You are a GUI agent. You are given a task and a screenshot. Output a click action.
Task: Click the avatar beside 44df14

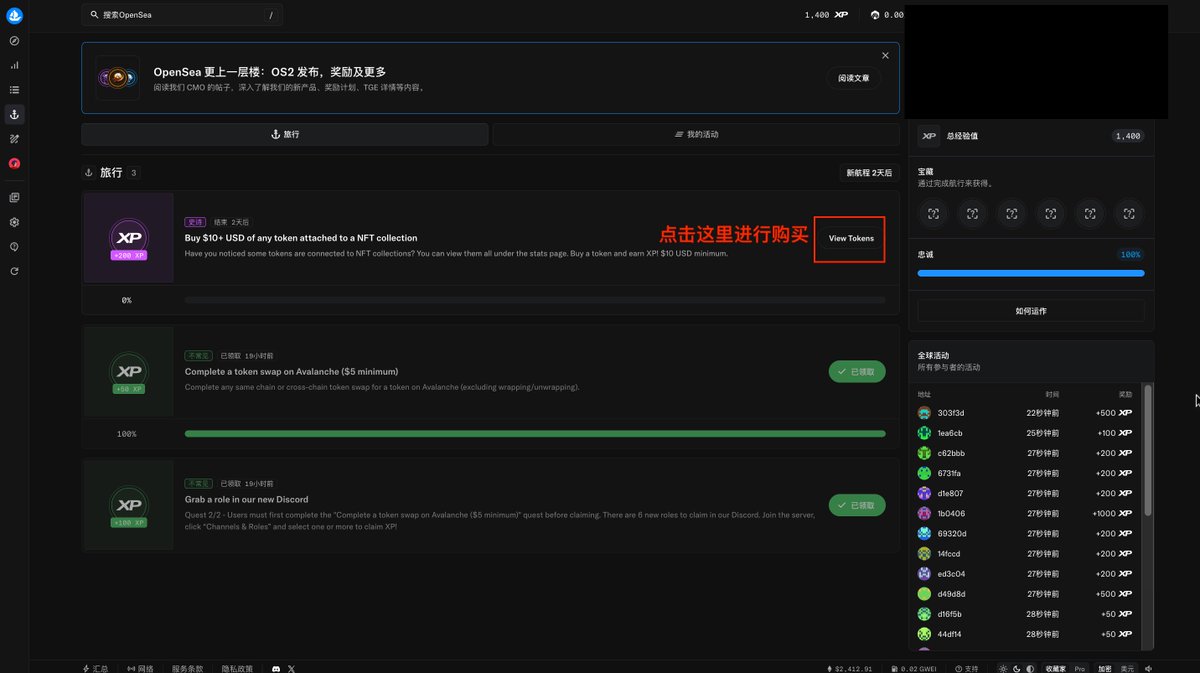[924, 634]
